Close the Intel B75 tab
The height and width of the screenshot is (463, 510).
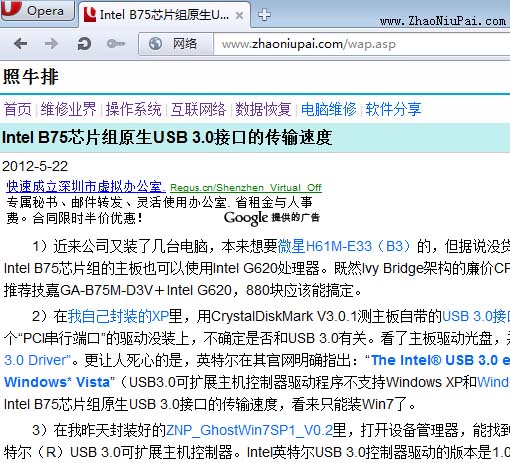[239, 15]
